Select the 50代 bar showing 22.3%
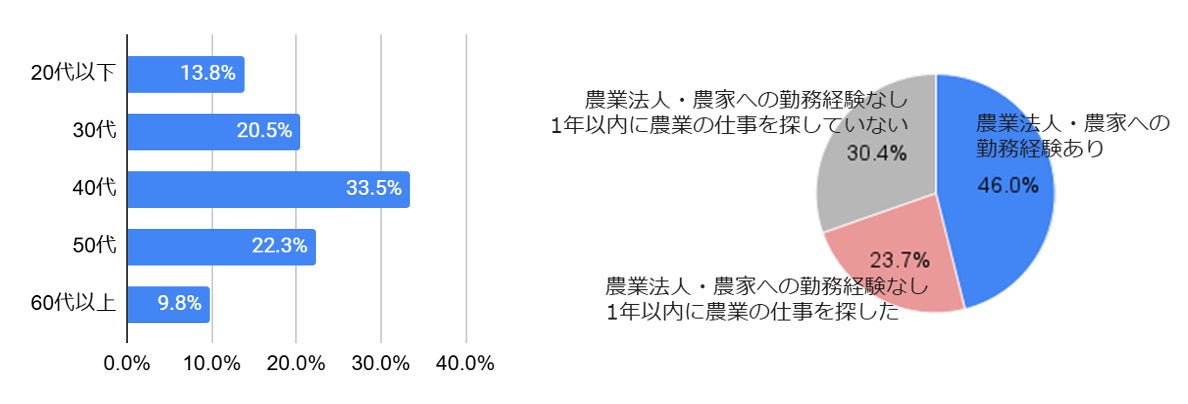This screenshot has width=1188, height=404. tap(221, 247)
